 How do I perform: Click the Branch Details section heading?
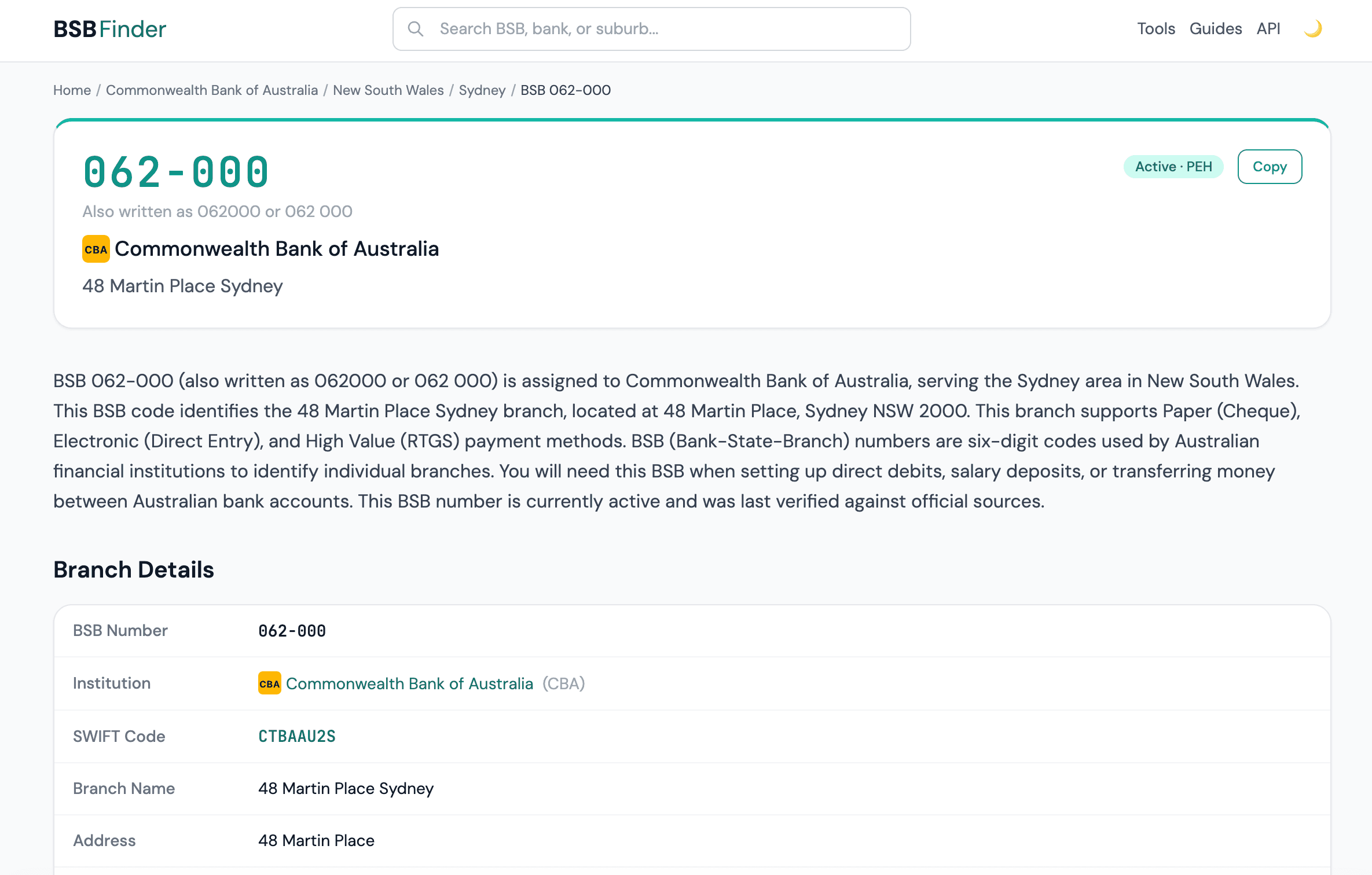tap(133, 569)
